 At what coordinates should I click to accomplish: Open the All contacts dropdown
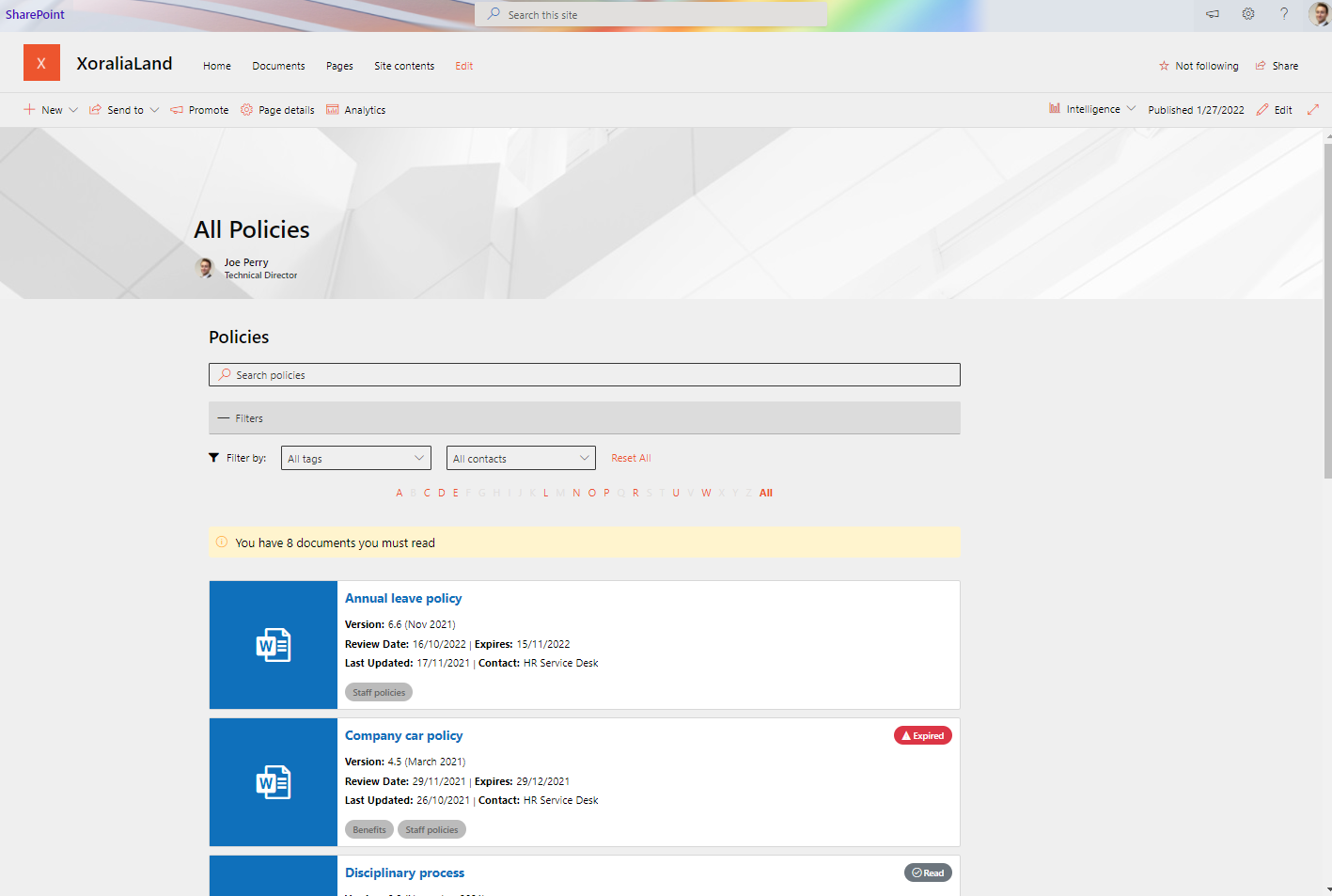(521, 458)
